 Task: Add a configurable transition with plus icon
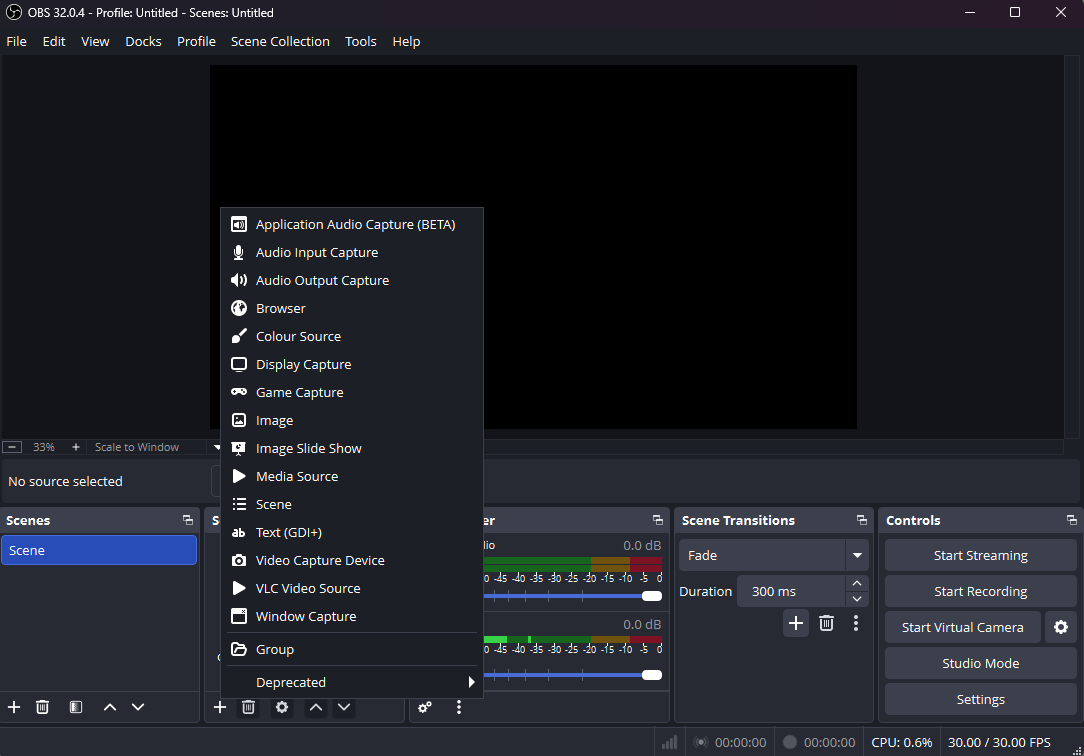(x=795, y=623)
